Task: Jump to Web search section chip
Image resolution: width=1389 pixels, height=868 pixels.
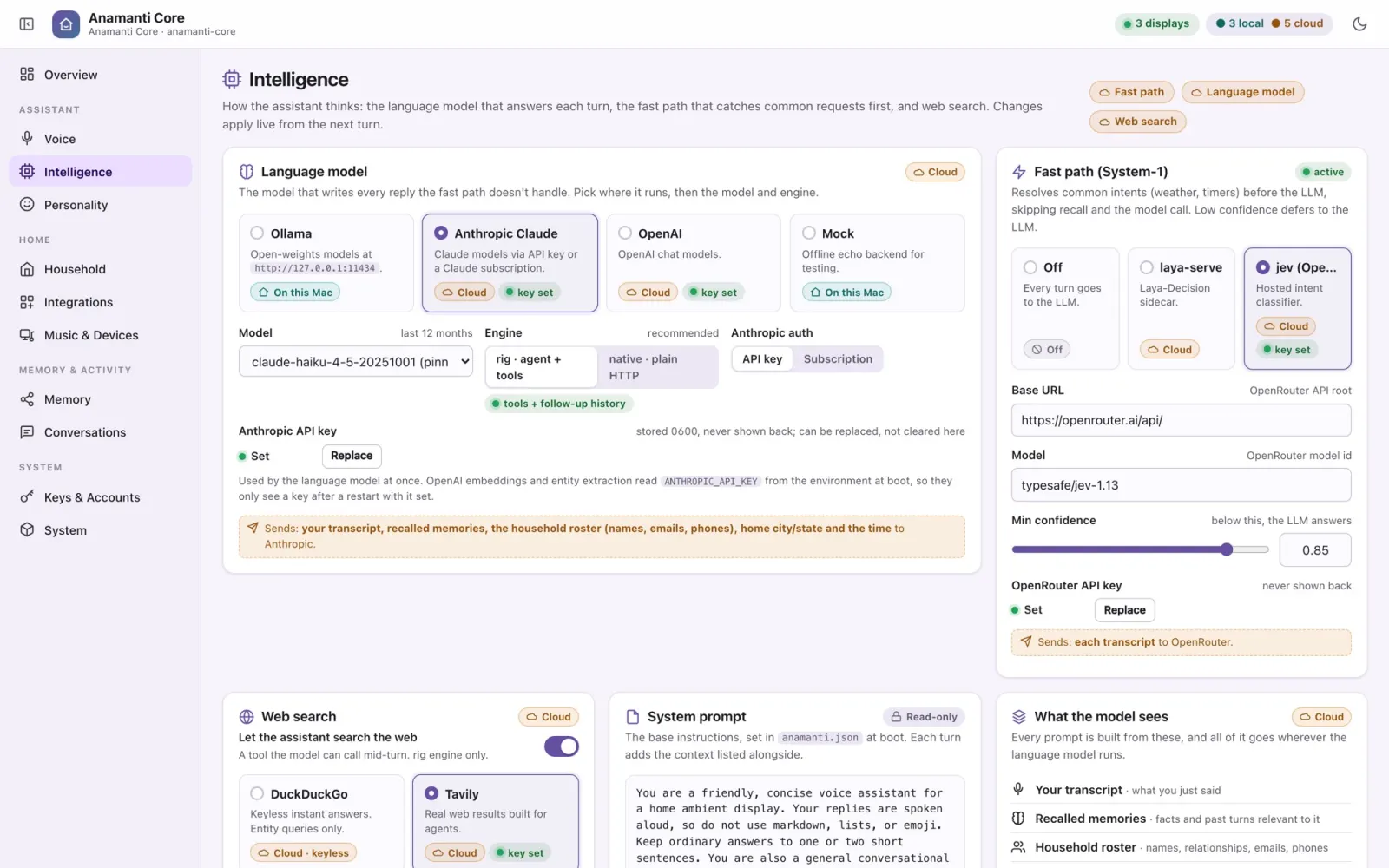Action: click(x=1138, y=122)
